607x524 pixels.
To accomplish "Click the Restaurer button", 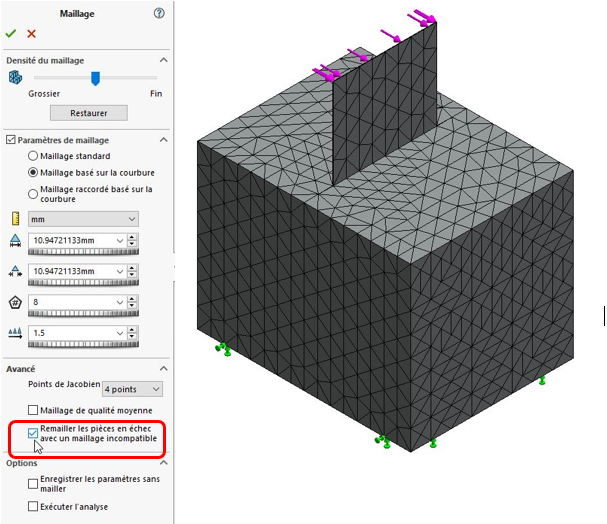I will click(89, 113).
